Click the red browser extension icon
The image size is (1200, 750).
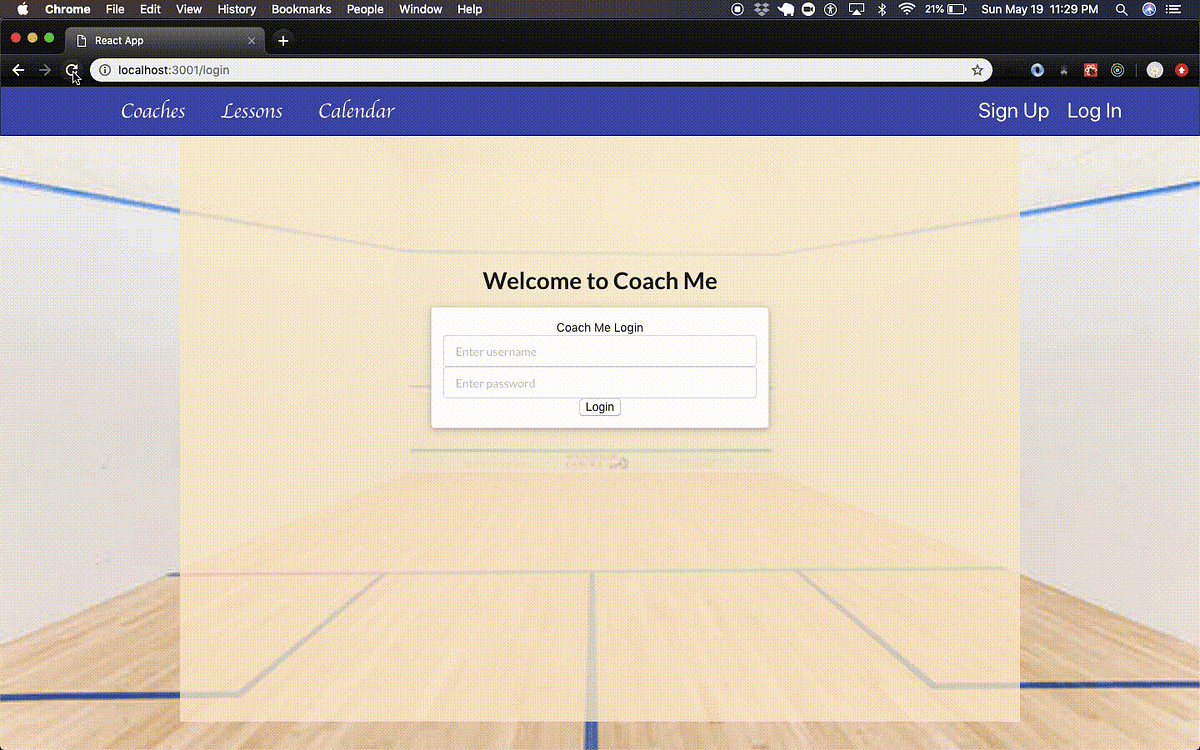[1090, 69]
